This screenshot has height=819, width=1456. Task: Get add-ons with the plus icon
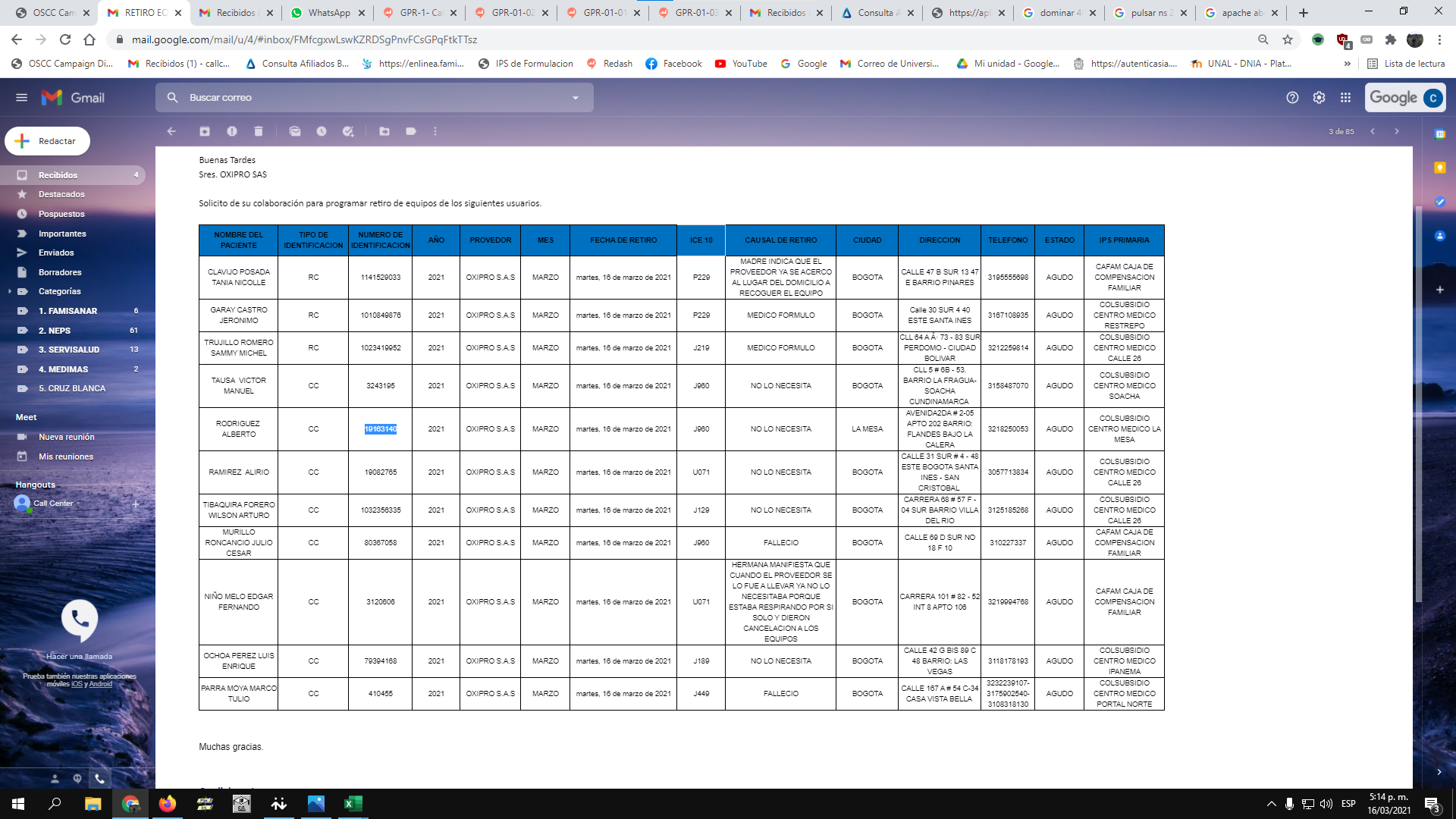coord(1440,290)
